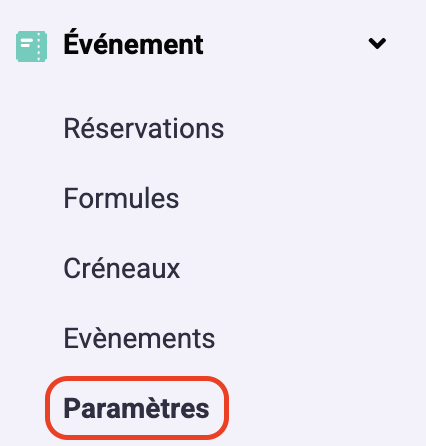This screenshot has height=446, width=426.
Task: View pricing packages under Formules
Action: tap(121, 198)
